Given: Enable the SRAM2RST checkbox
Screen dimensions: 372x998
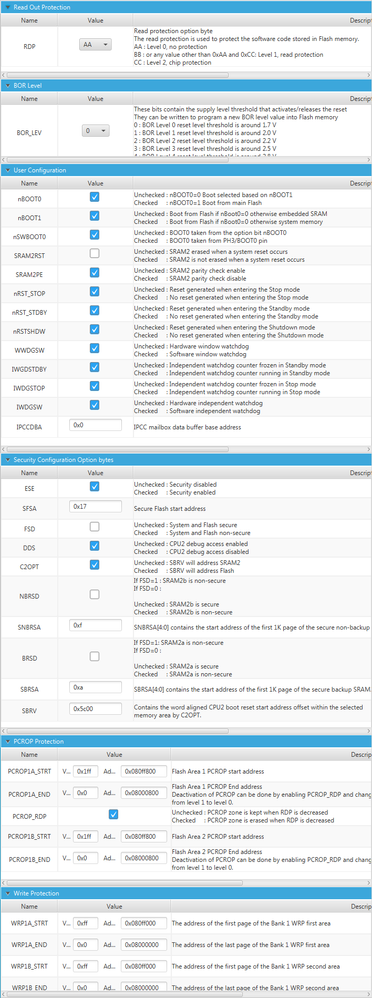Looking at the screenshot, I should point(94,254).
